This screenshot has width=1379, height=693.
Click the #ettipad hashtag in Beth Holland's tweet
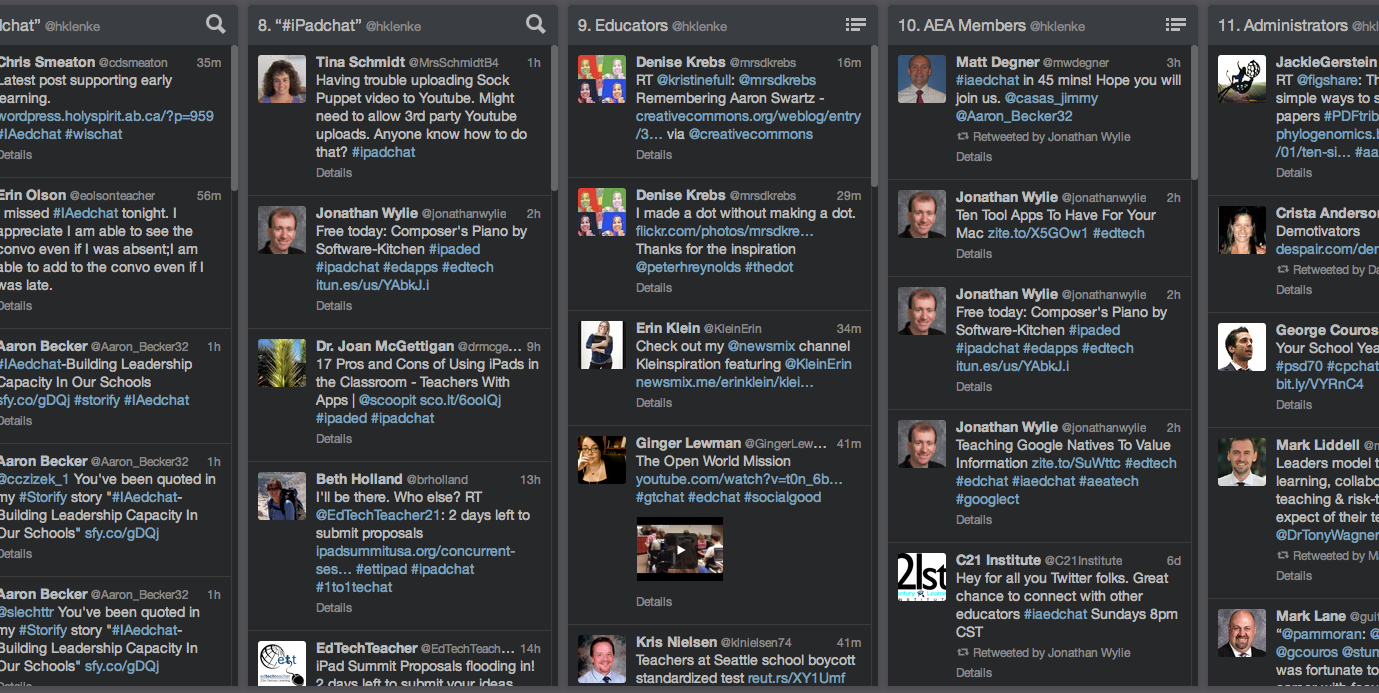pyautogui.click(x=380, y=569)
